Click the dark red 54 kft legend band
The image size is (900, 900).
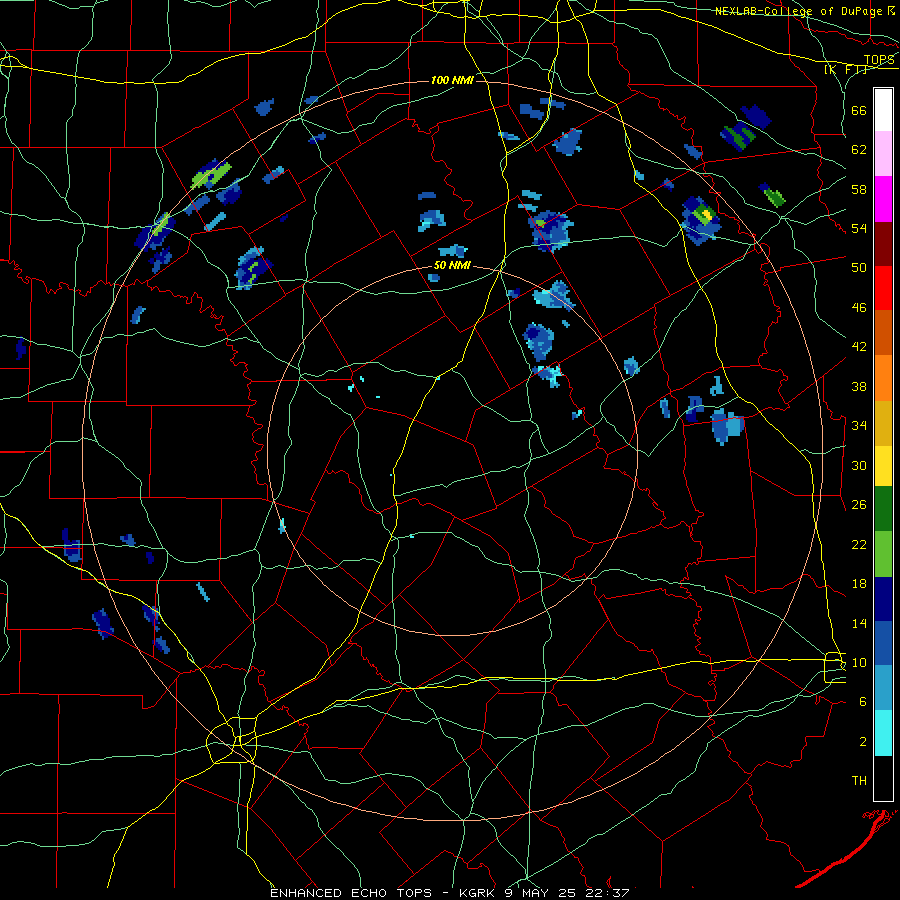click(883, 244)
